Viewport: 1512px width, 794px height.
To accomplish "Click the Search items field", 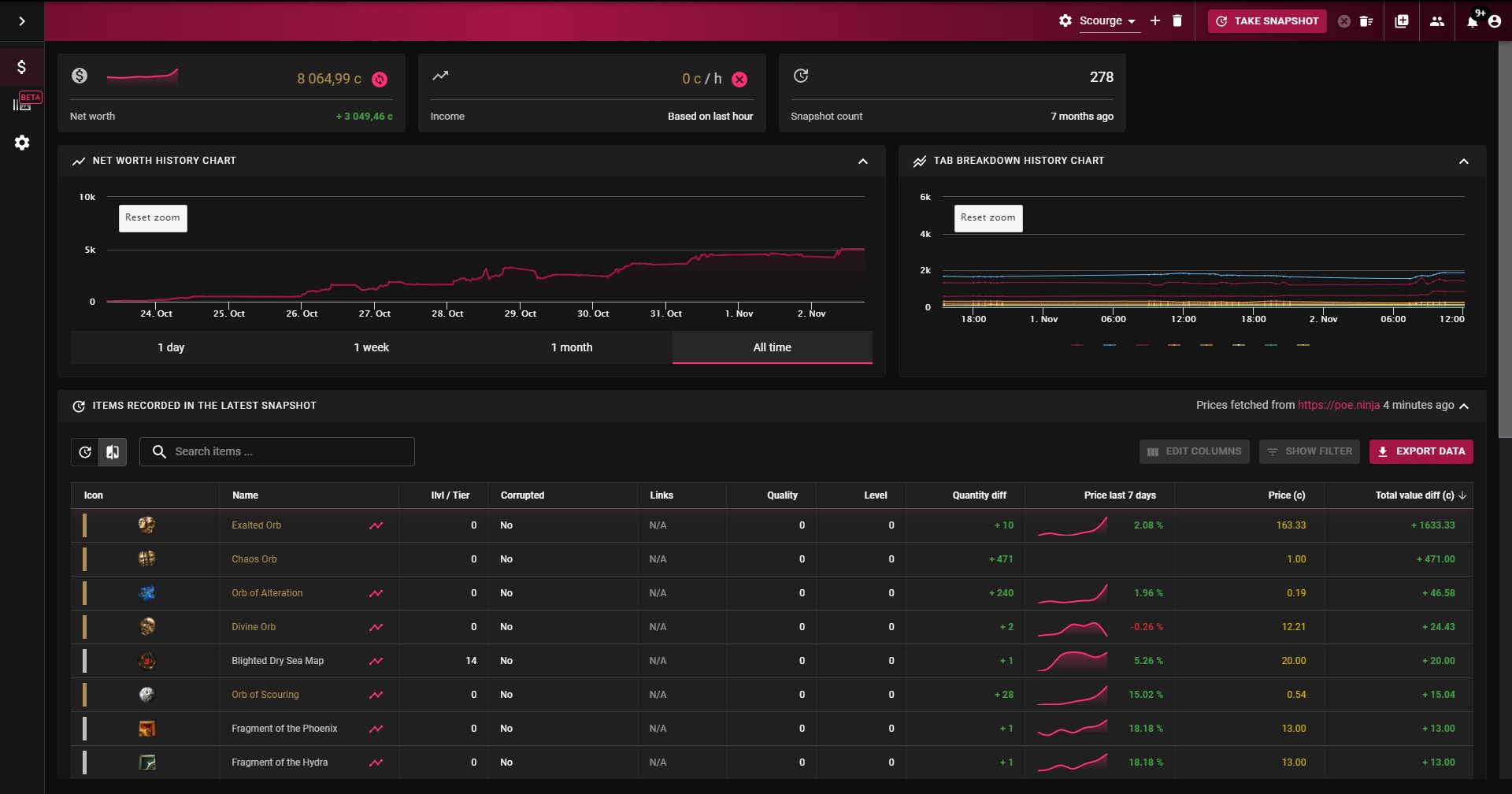I will 277,452.
